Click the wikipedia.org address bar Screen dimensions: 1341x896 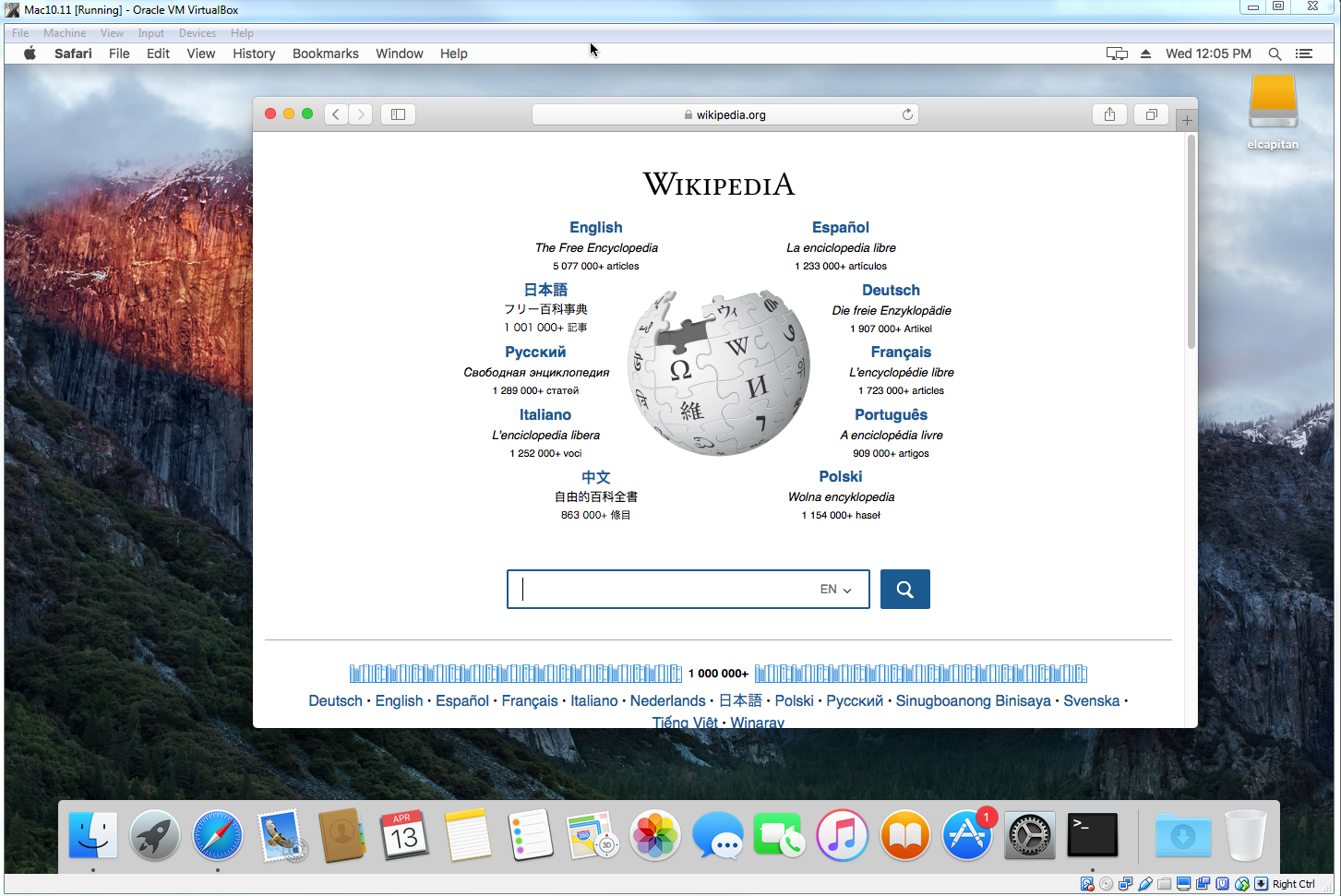pyautogui.click(x=725, y=114)
